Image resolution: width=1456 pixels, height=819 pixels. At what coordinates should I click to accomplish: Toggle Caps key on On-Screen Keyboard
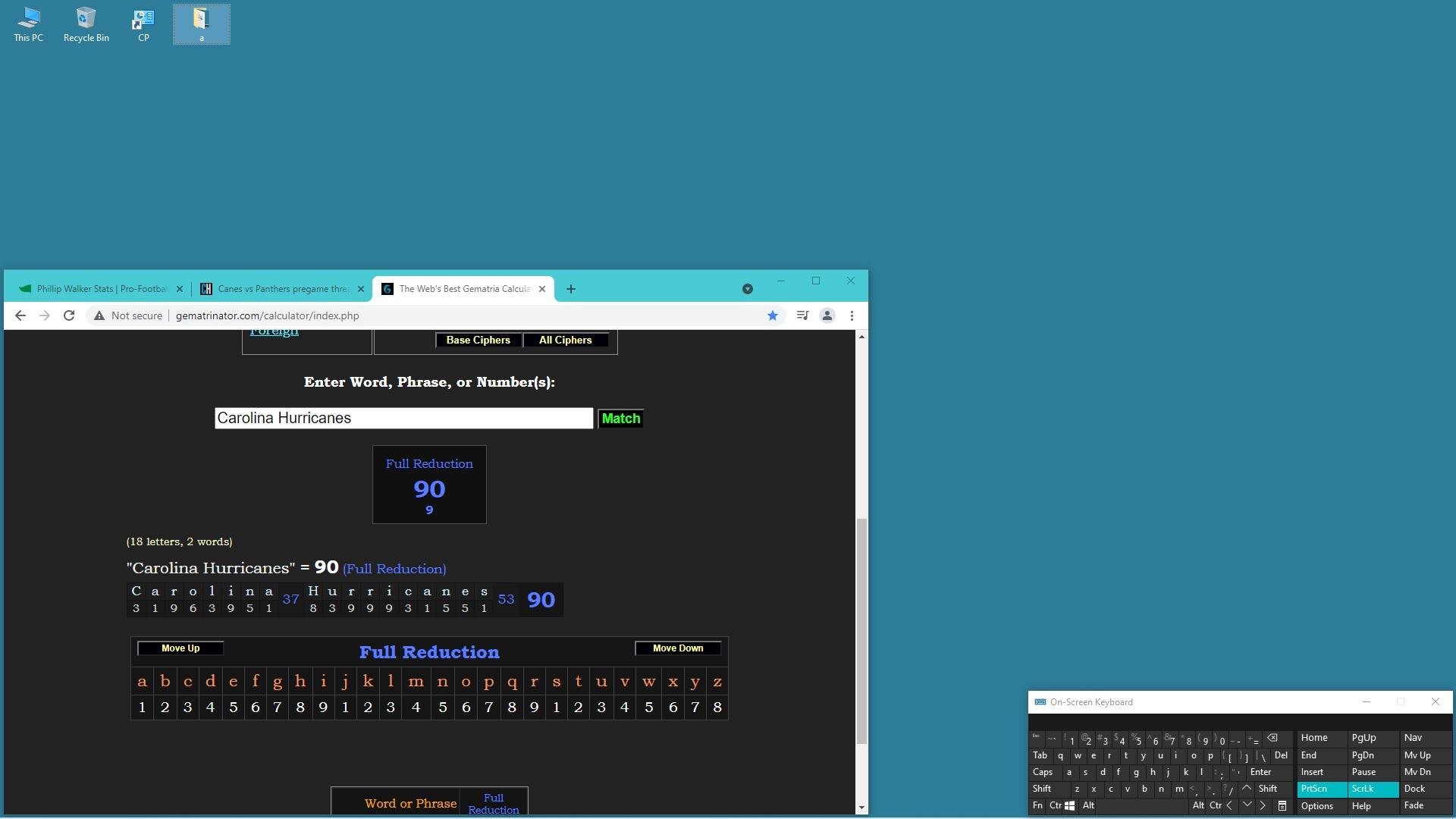pyautogui.click(x=1044, y=772)
